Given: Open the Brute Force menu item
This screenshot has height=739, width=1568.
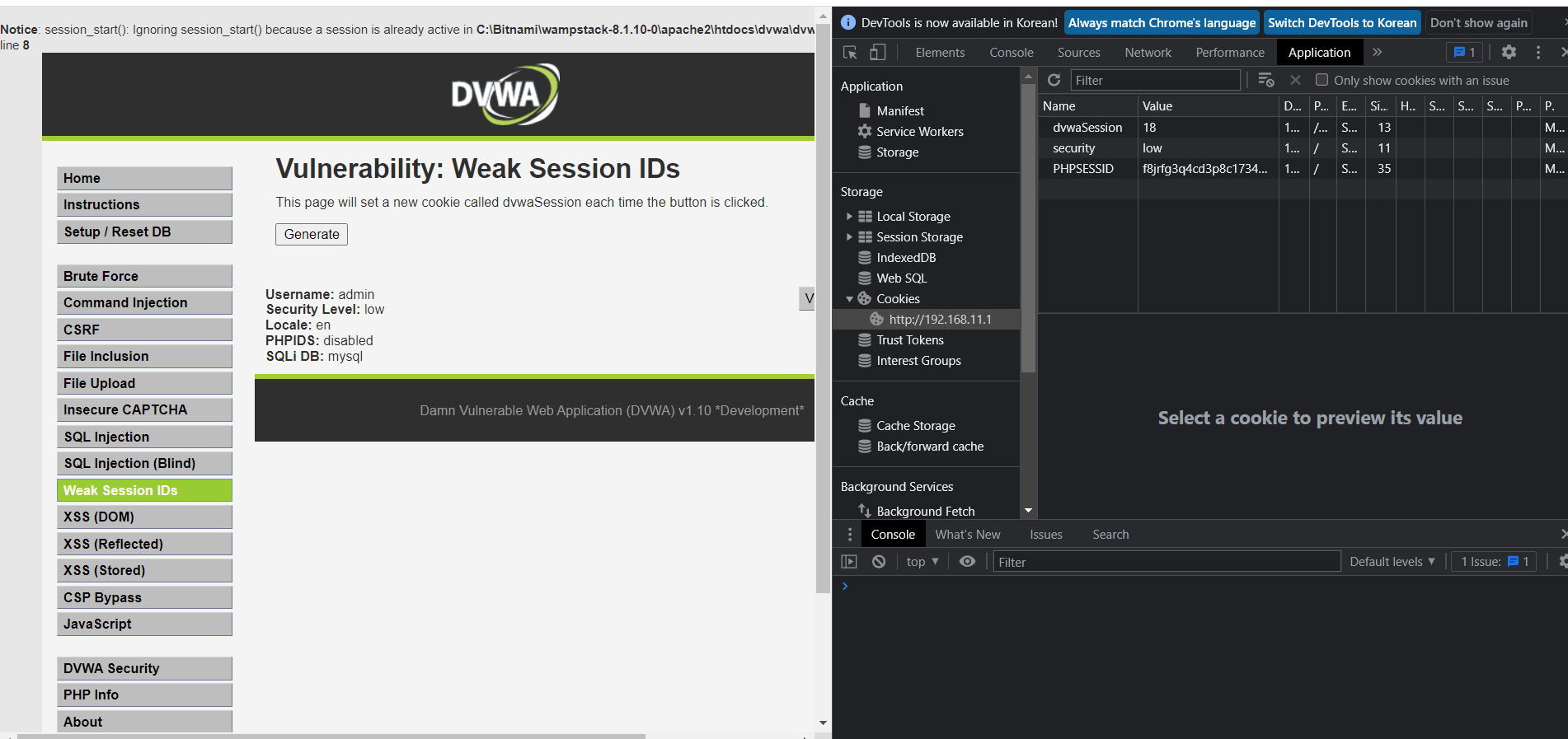Looking at the screenshot, I should pyautogui.click(x=144, y=276).
